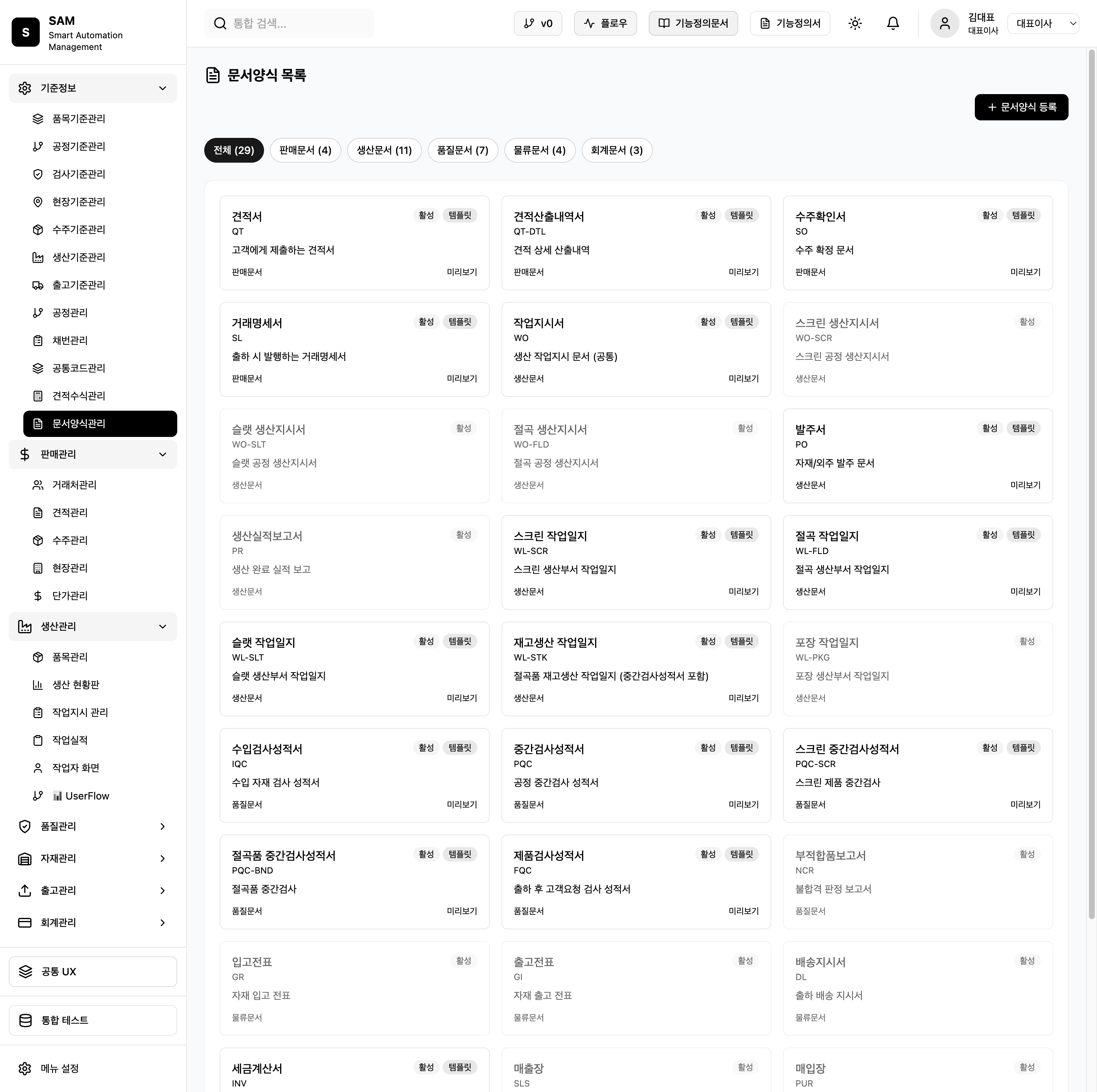
Task: Select the 품질문서 (7) filter tab
Action: tap(462, 151)
